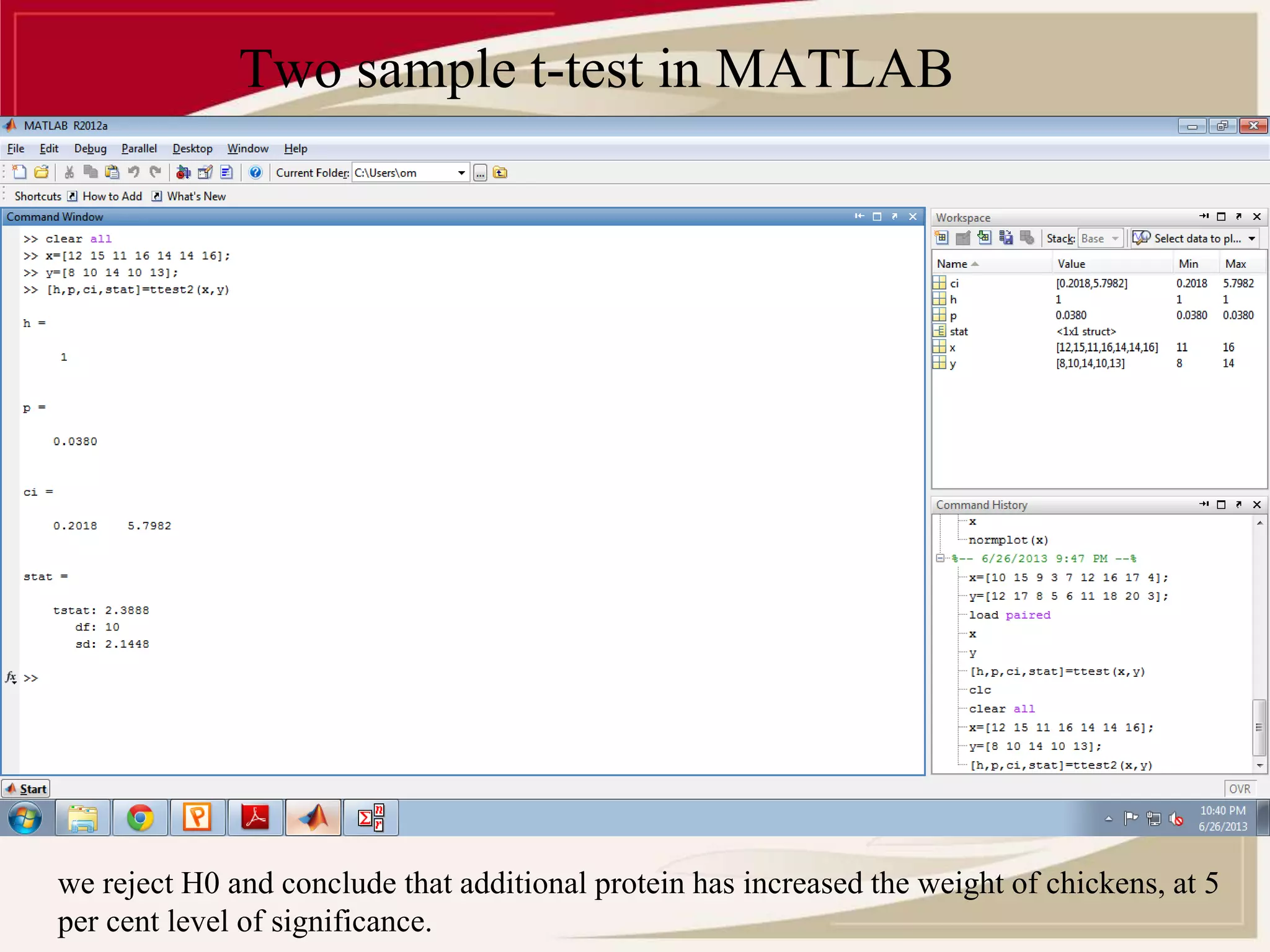The width and height of the screenshot is (1270, 952).
Task: Click the Value column header
Action: pyautogui.click(x=1112, y=264)
